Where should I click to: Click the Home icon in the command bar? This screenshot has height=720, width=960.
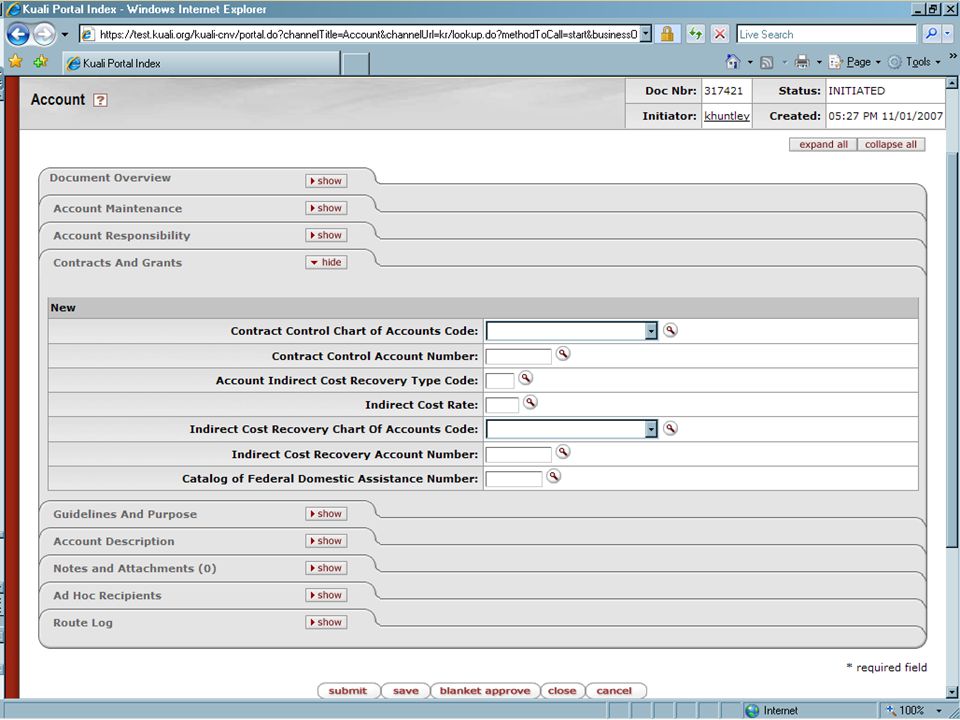tap(732, 62)
